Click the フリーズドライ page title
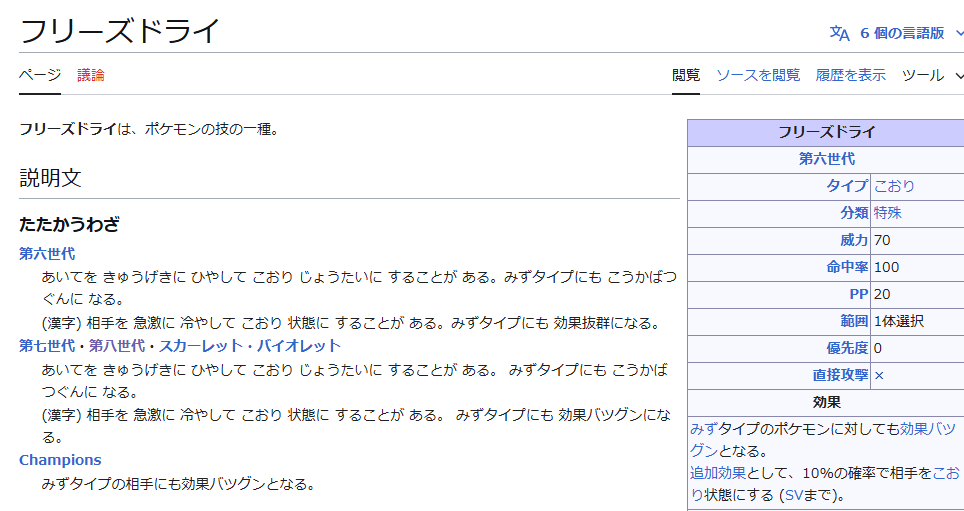This screenshot has height=511, width=964. [x=120, y=31]
